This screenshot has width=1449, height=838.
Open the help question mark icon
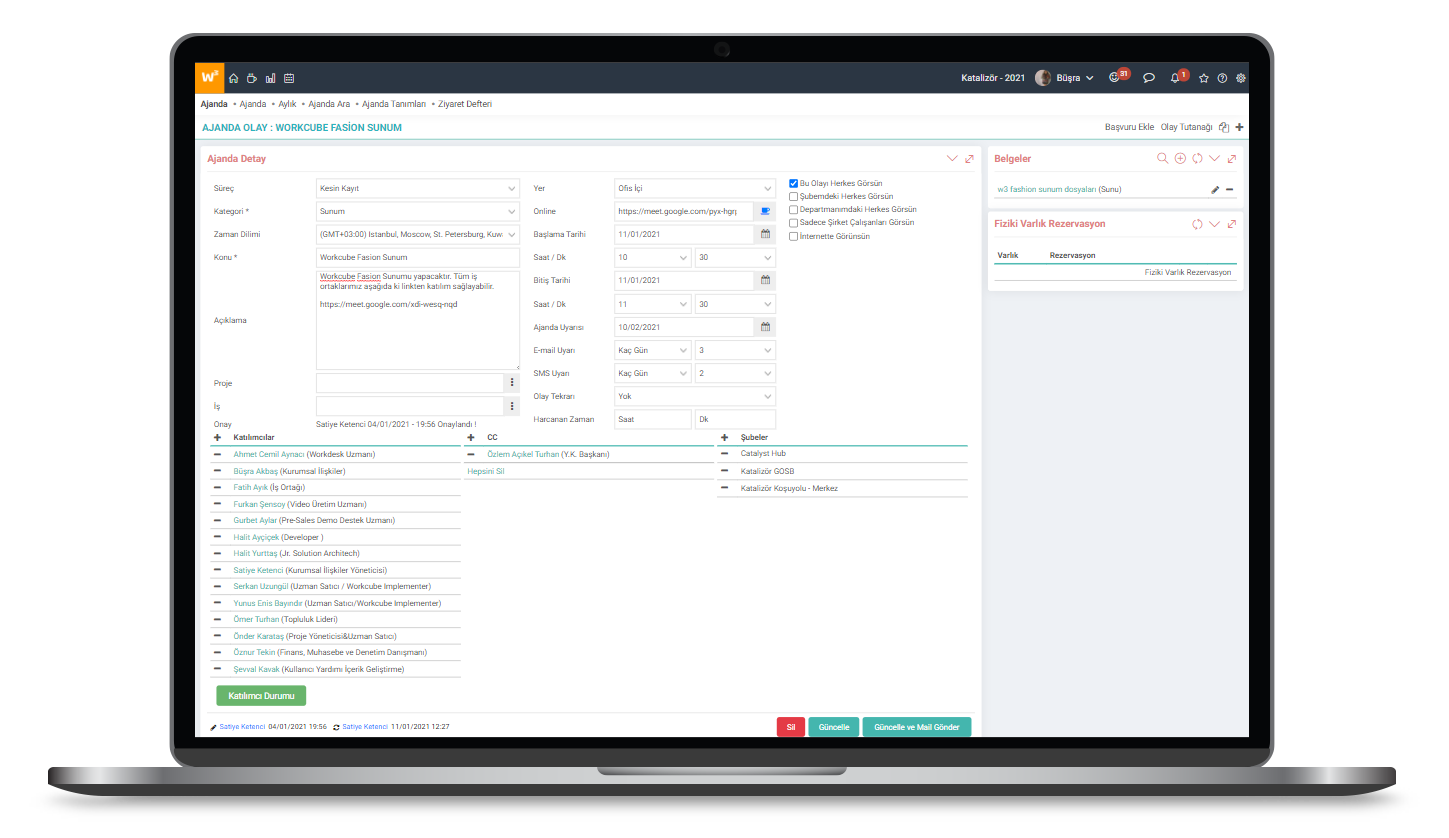1222,78
